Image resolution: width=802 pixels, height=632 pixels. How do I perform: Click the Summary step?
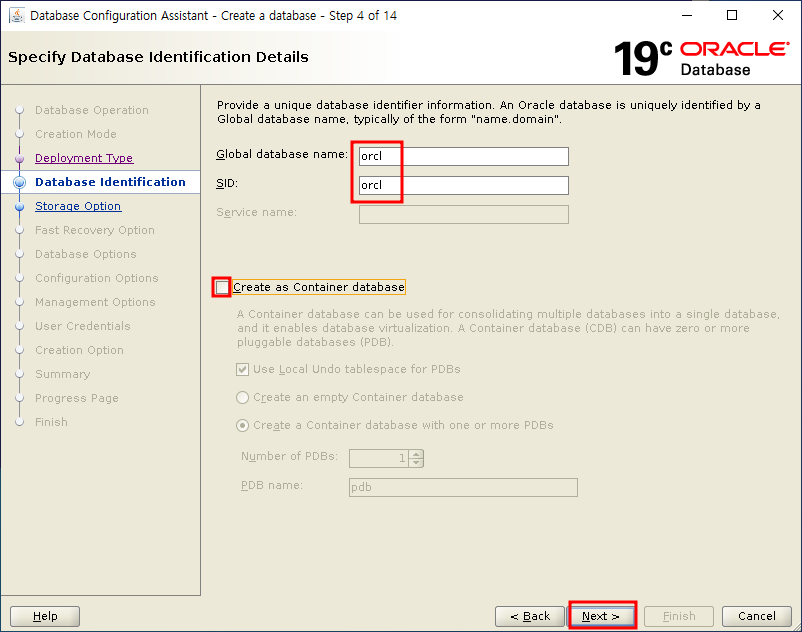62,374
